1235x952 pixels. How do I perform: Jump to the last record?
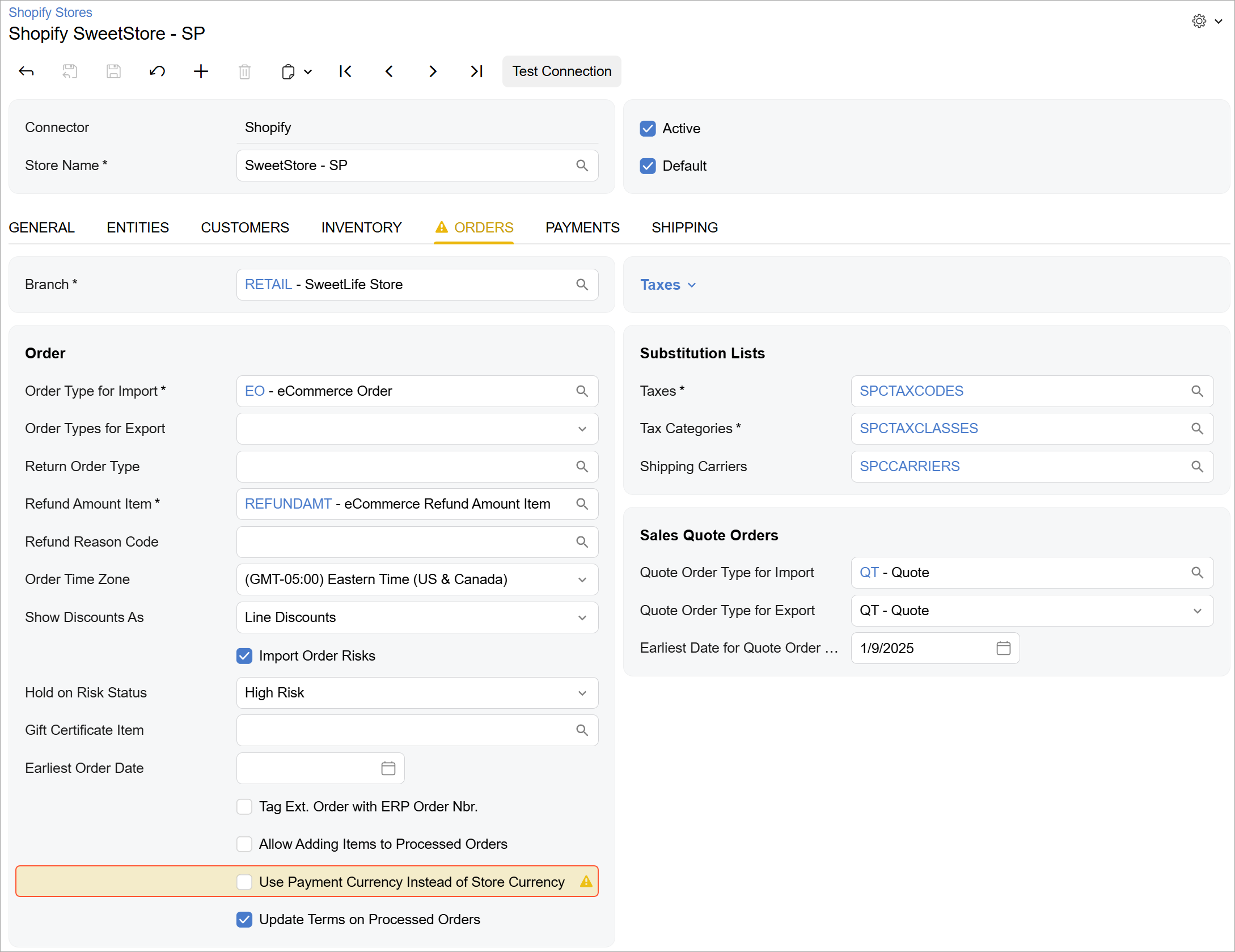[x=476, y=71]
